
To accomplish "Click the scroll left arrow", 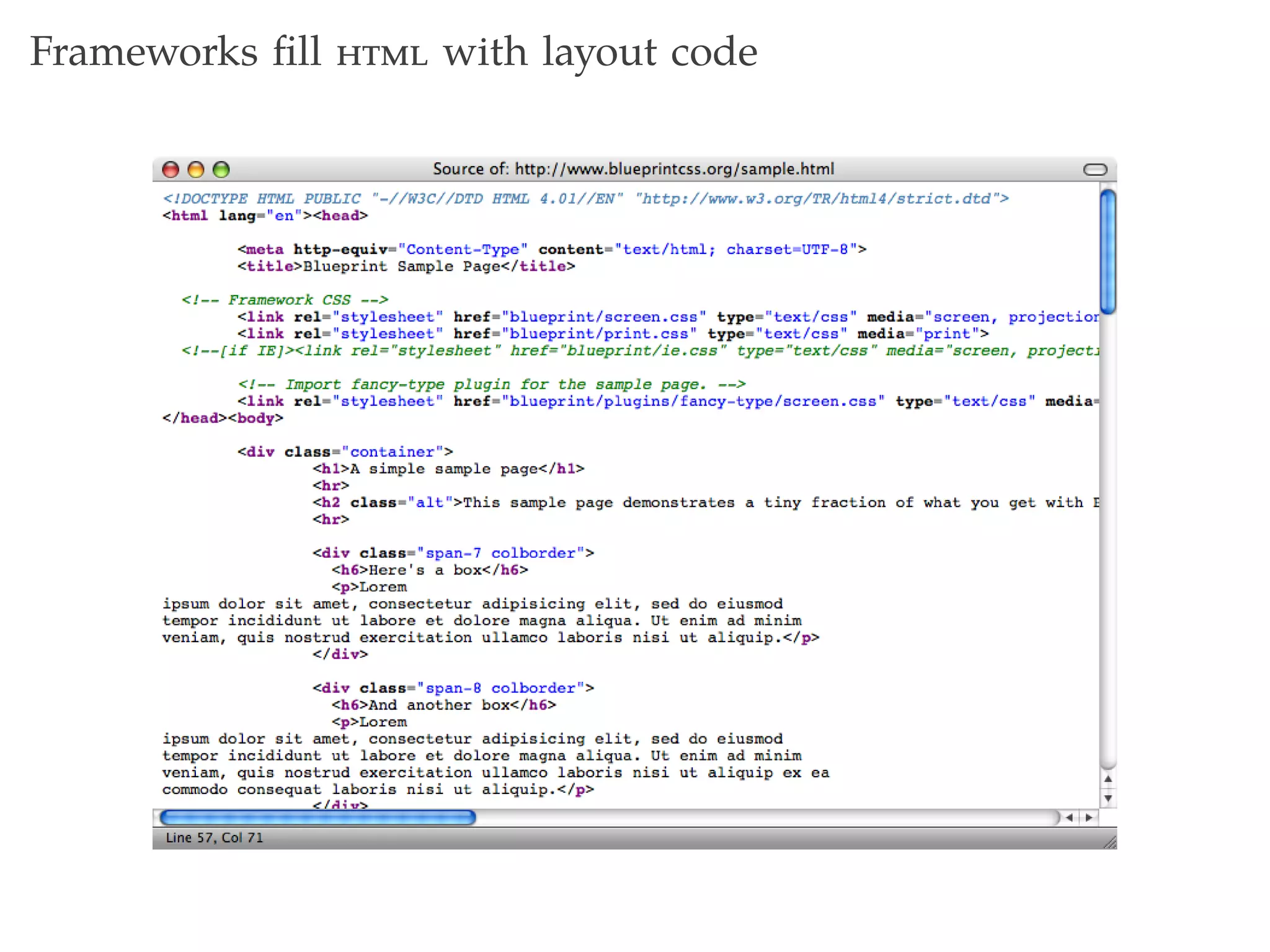I will coord(1070,818).
